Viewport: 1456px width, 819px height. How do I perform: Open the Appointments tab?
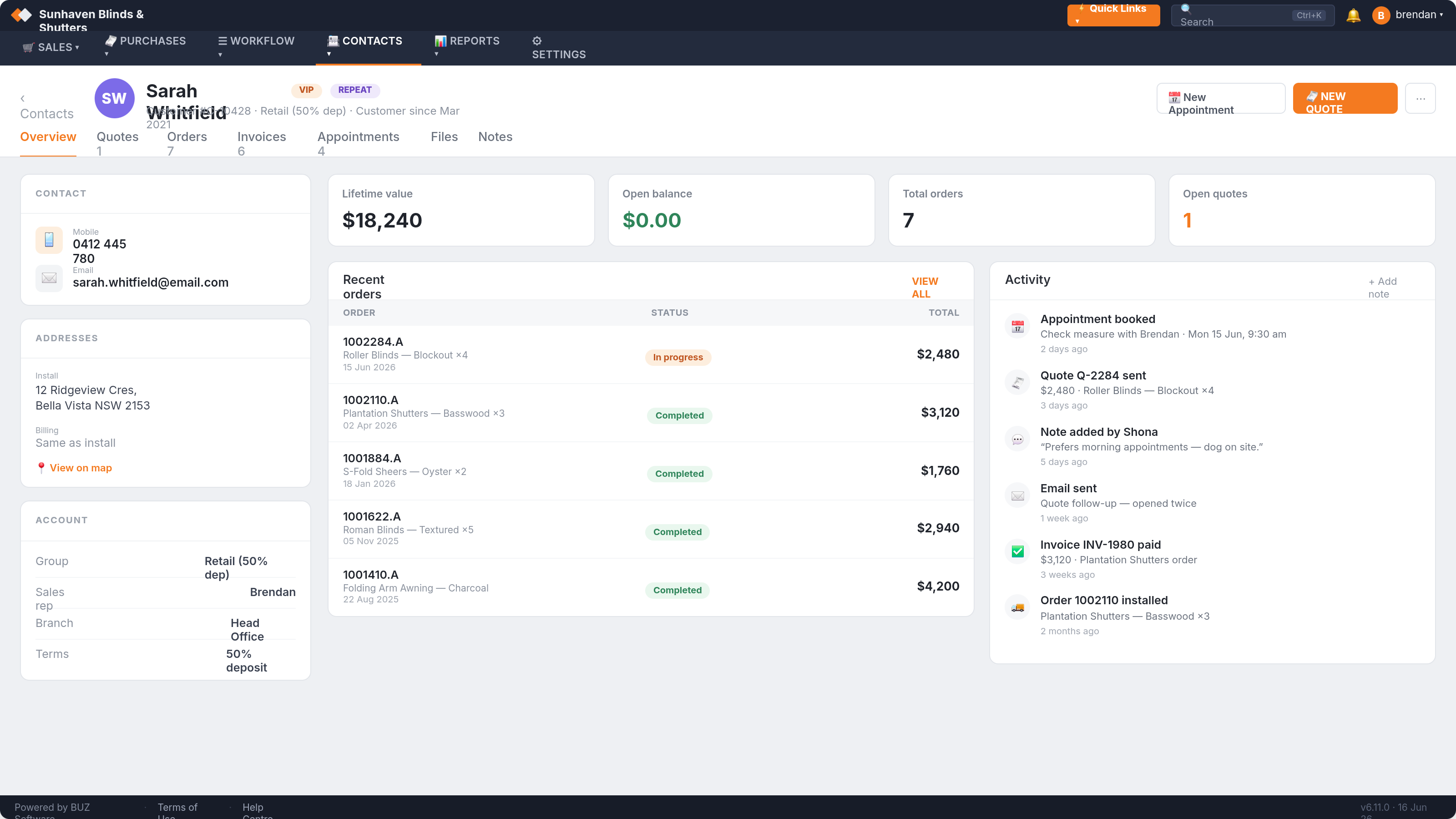click(359, 144)
